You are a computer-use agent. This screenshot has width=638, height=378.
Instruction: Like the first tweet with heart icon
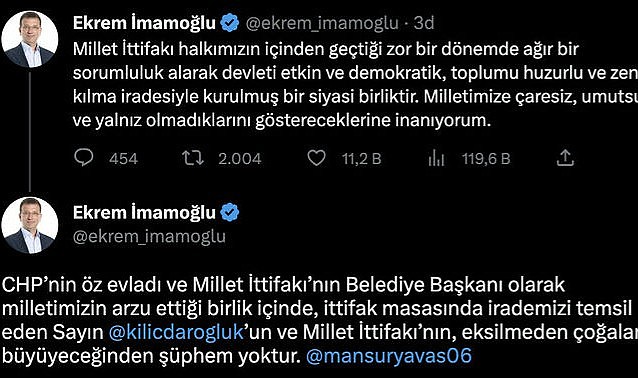pos(316,158)
